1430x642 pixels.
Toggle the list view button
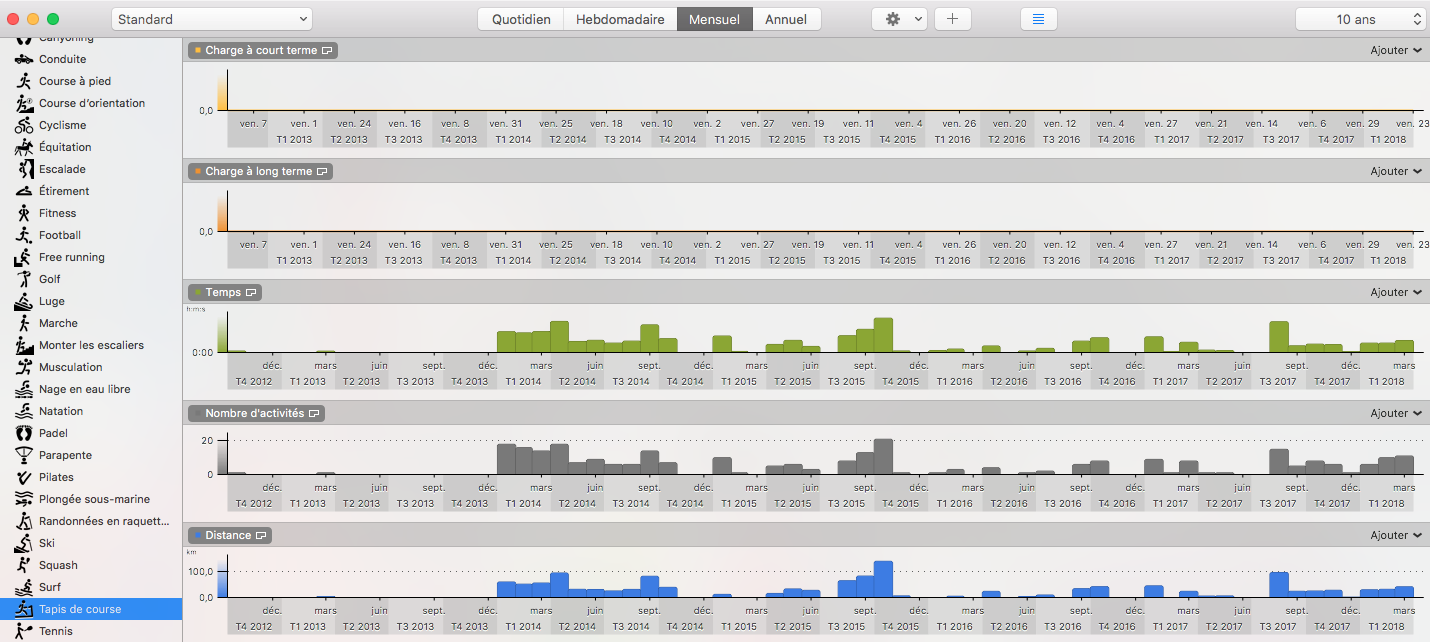point(1038,19)
